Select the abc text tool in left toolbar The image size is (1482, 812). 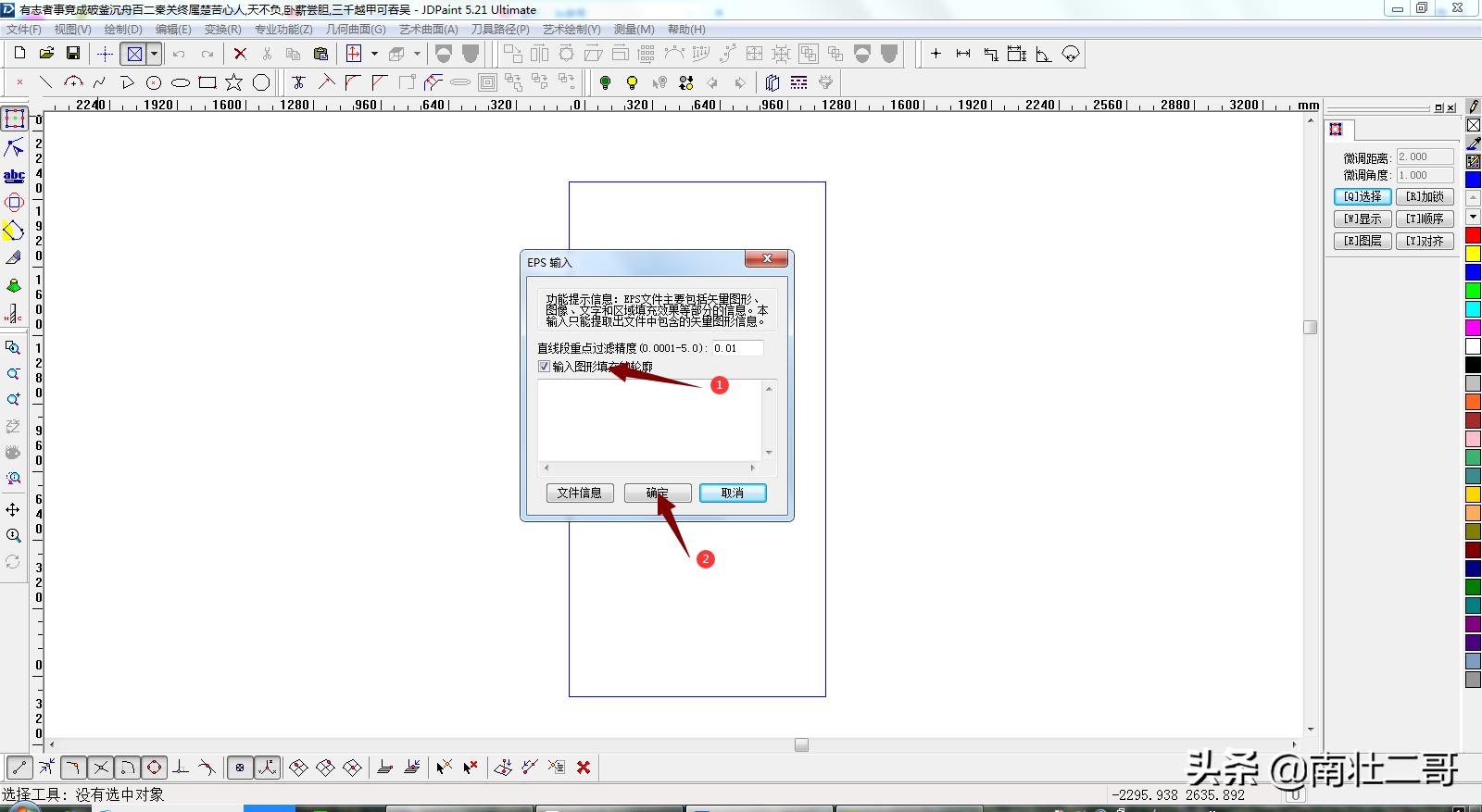click(14, 175)
